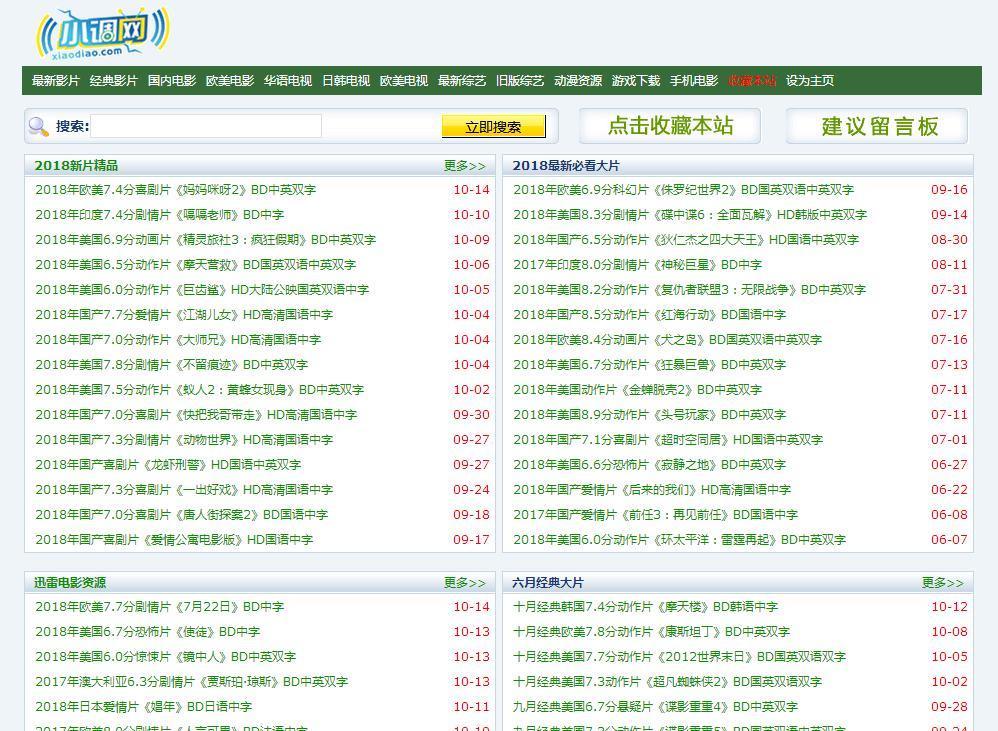Image resolution: width=998 pixels, height=731 pixels.
Task: Open the 点击收藏本站 banner button
Action: [x=670, y=126]
